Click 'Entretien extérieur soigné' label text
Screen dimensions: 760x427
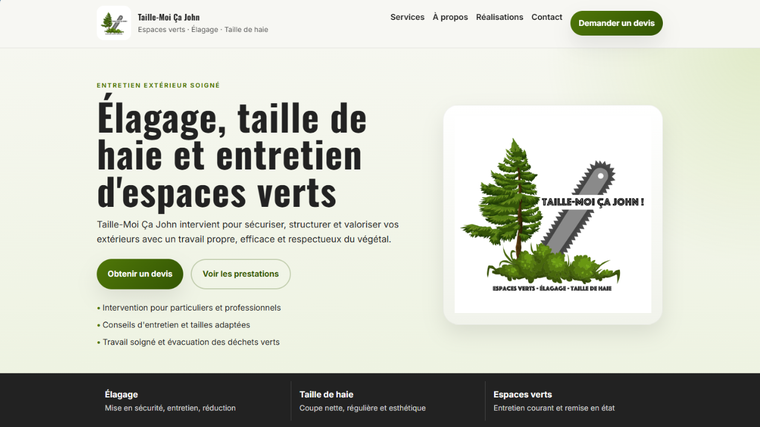(x=158, y=85)
